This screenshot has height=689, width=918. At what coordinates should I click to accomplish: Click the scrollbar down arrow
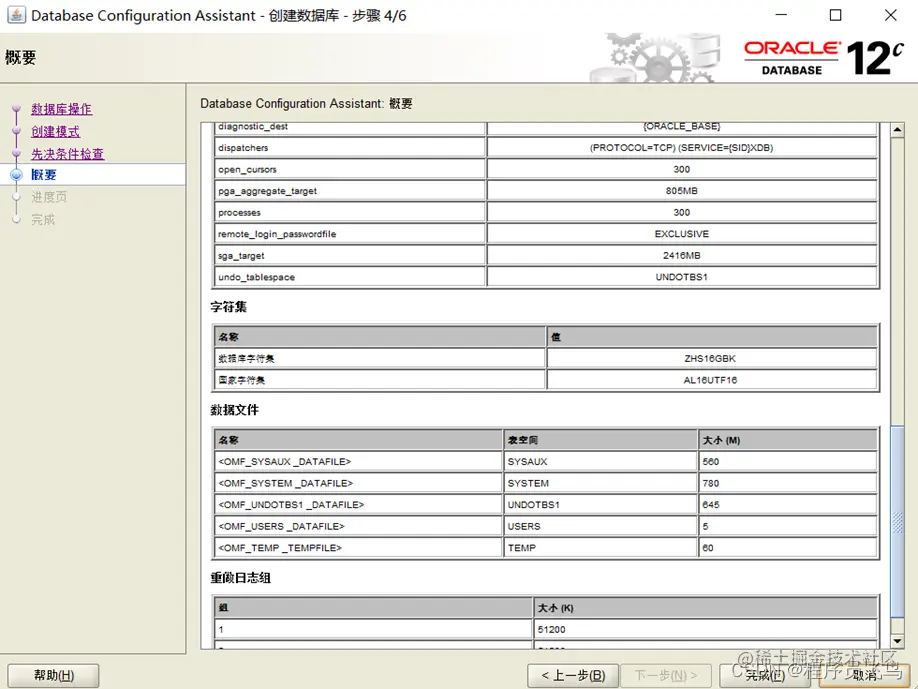click(x=897, y=641)
